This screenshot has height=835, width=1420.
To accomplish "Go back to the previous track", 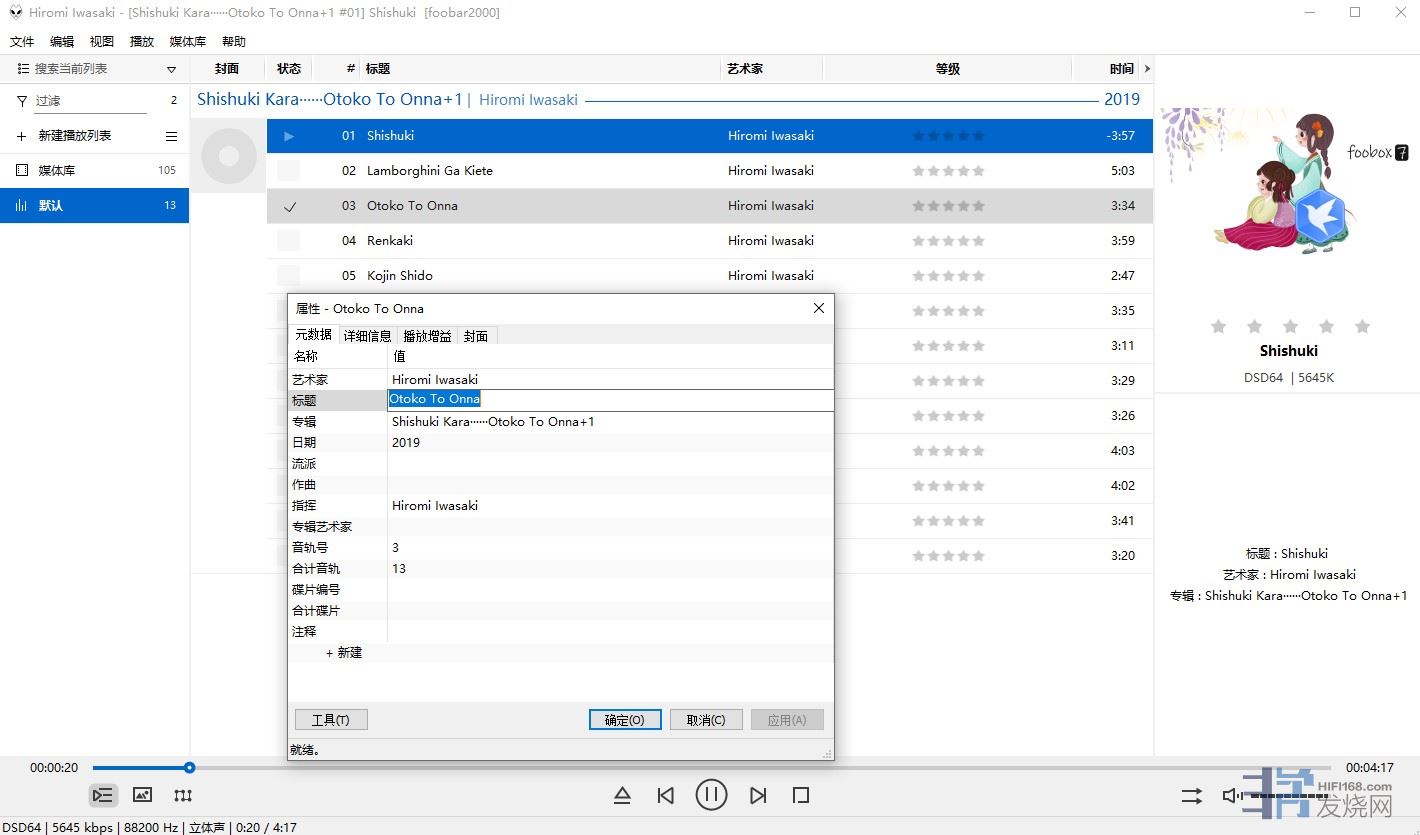I will click(x=665, y=795).
